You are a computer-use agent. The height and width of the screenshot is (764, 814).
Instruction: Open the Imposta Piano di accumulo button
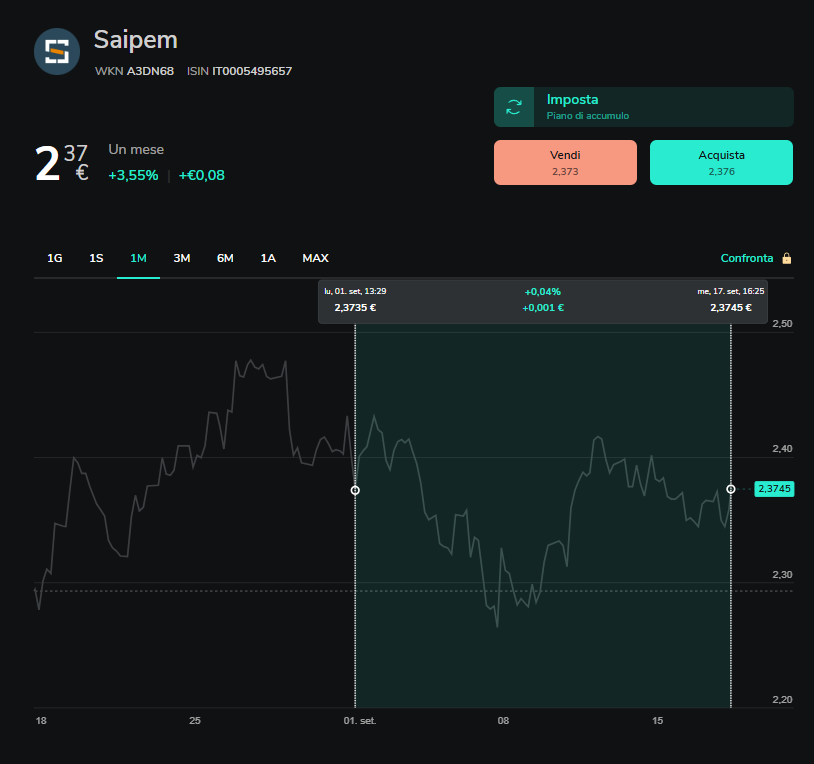coord(644,107)
